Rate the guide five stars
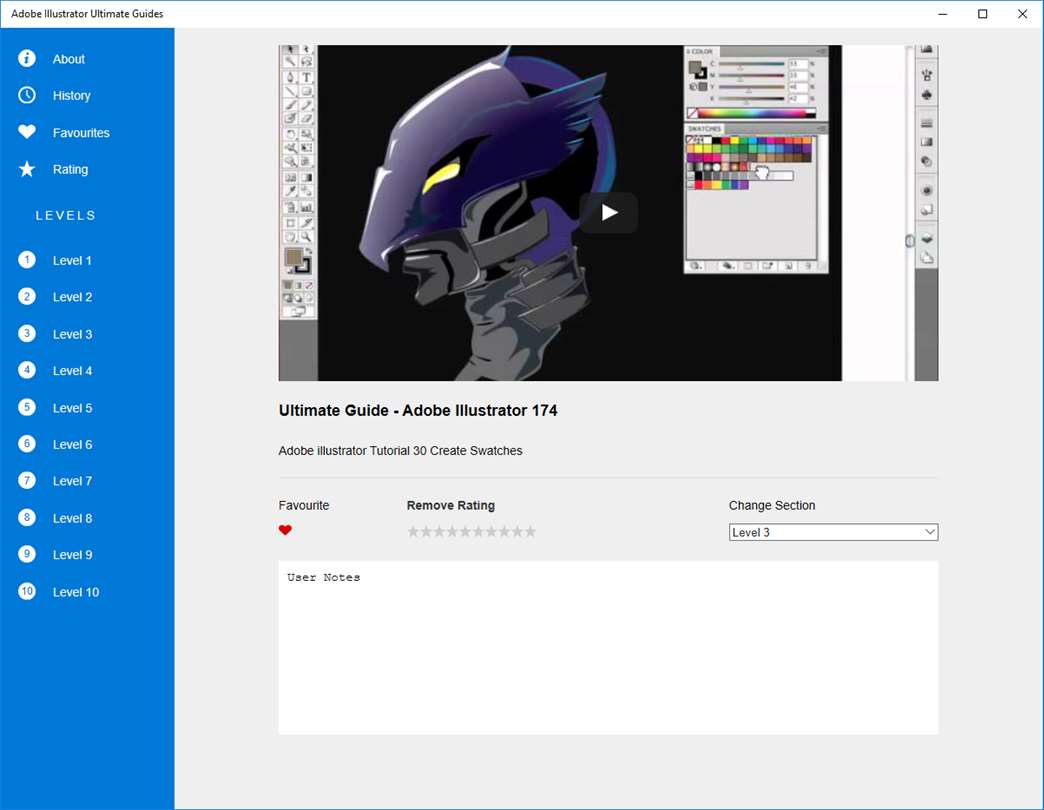The image size is (1044, 810). tap(465, 531)
